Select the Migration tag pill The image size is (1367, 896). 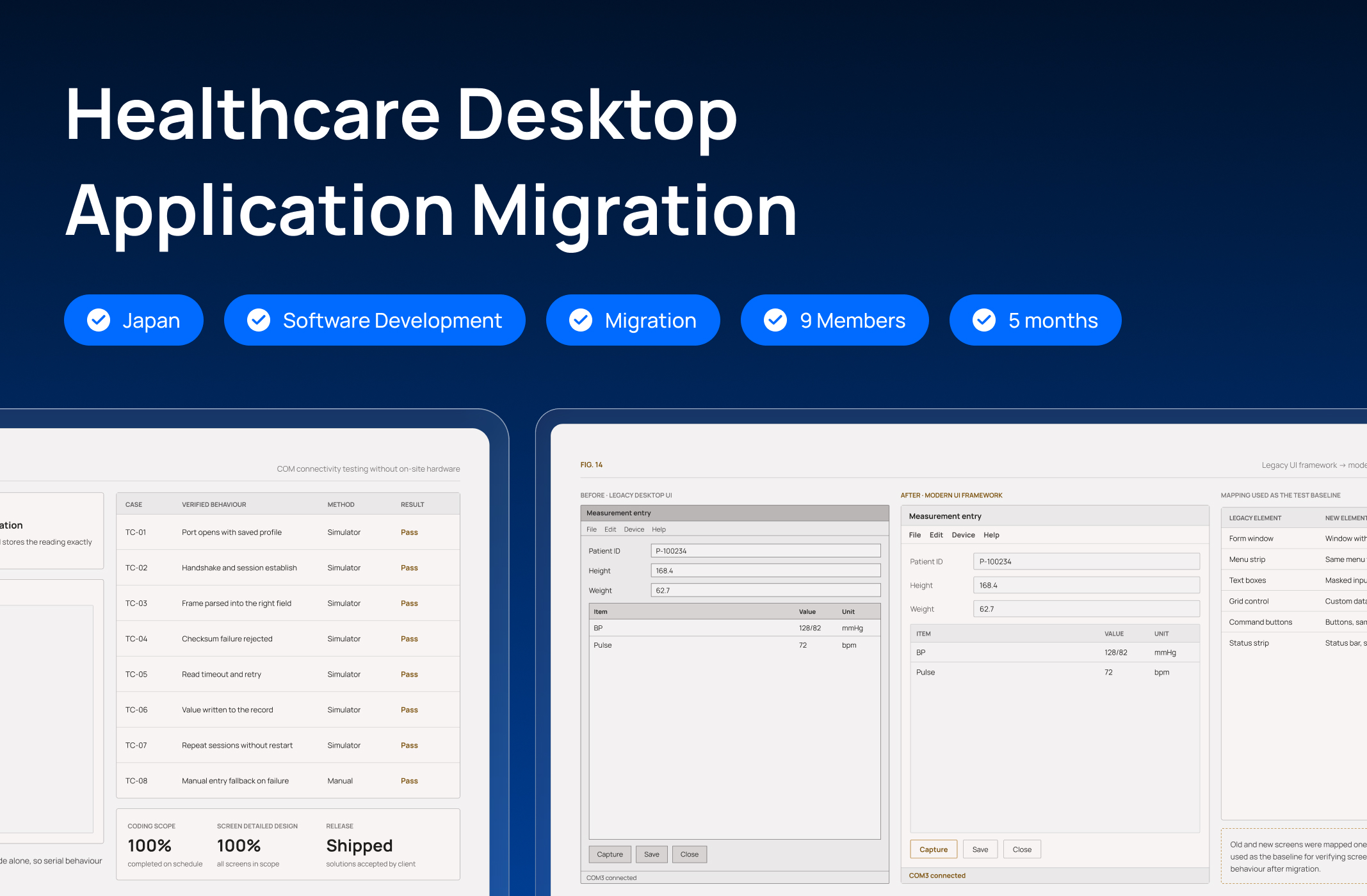coord(633,320)
